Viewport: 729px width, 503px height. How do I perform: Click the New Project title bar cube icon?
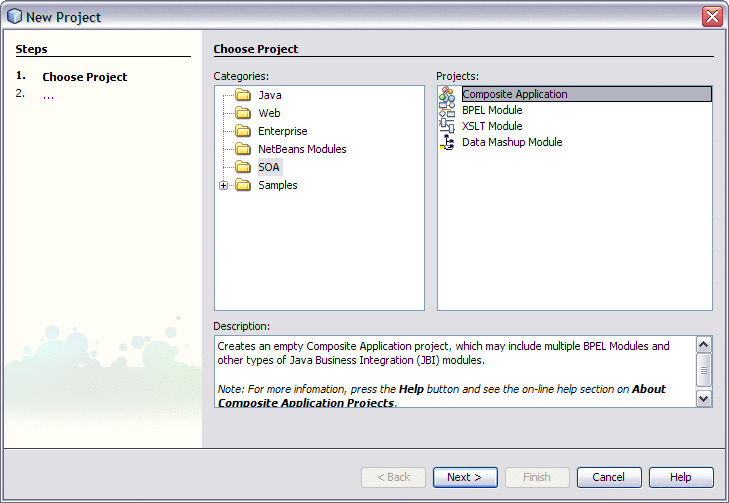(14, 17)
